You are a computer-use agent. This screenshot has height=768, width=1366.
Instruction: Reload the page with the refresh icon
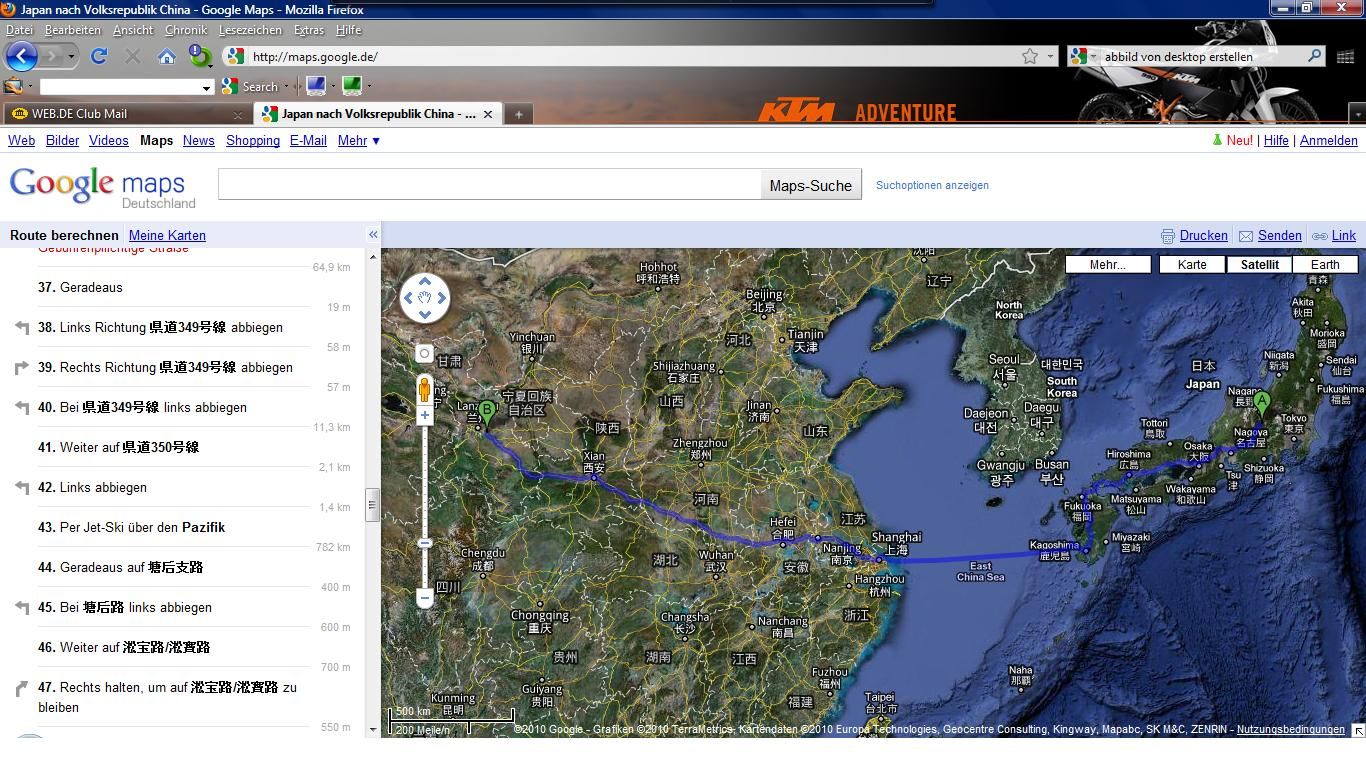pos(99,56)
